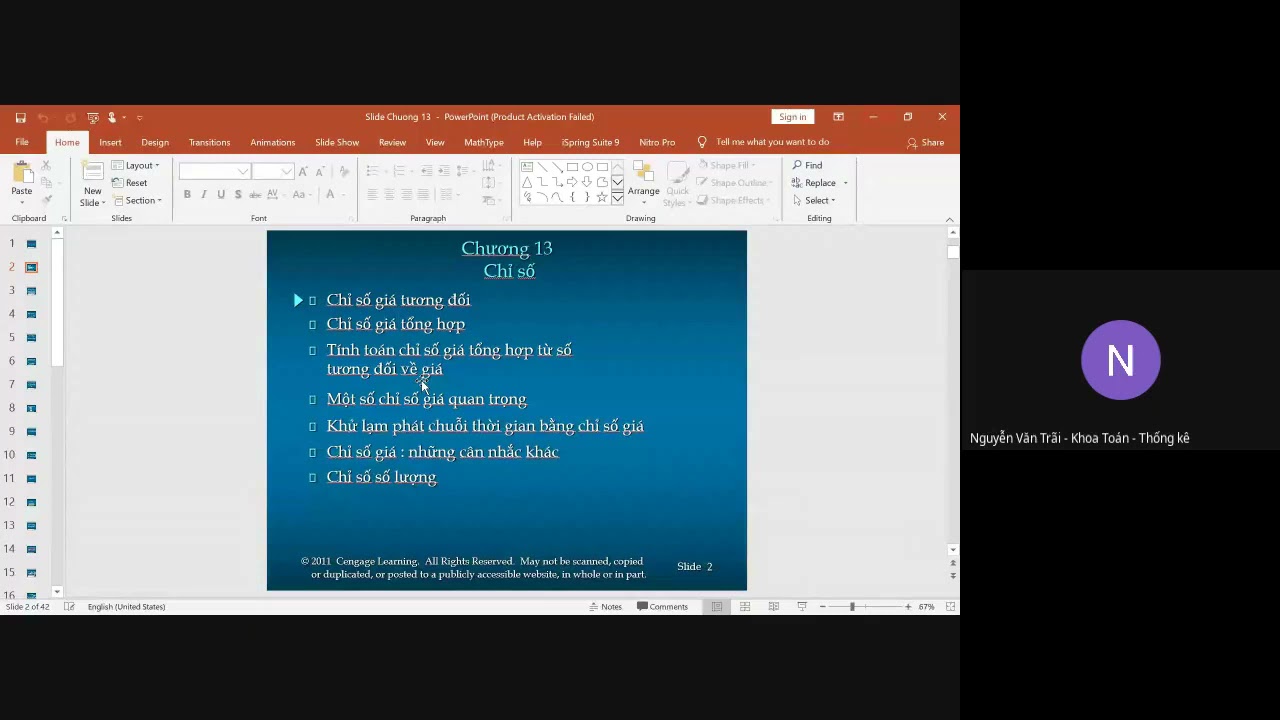1280x720 pixels.
Task: Open the File menu
Action: (22, 142)
